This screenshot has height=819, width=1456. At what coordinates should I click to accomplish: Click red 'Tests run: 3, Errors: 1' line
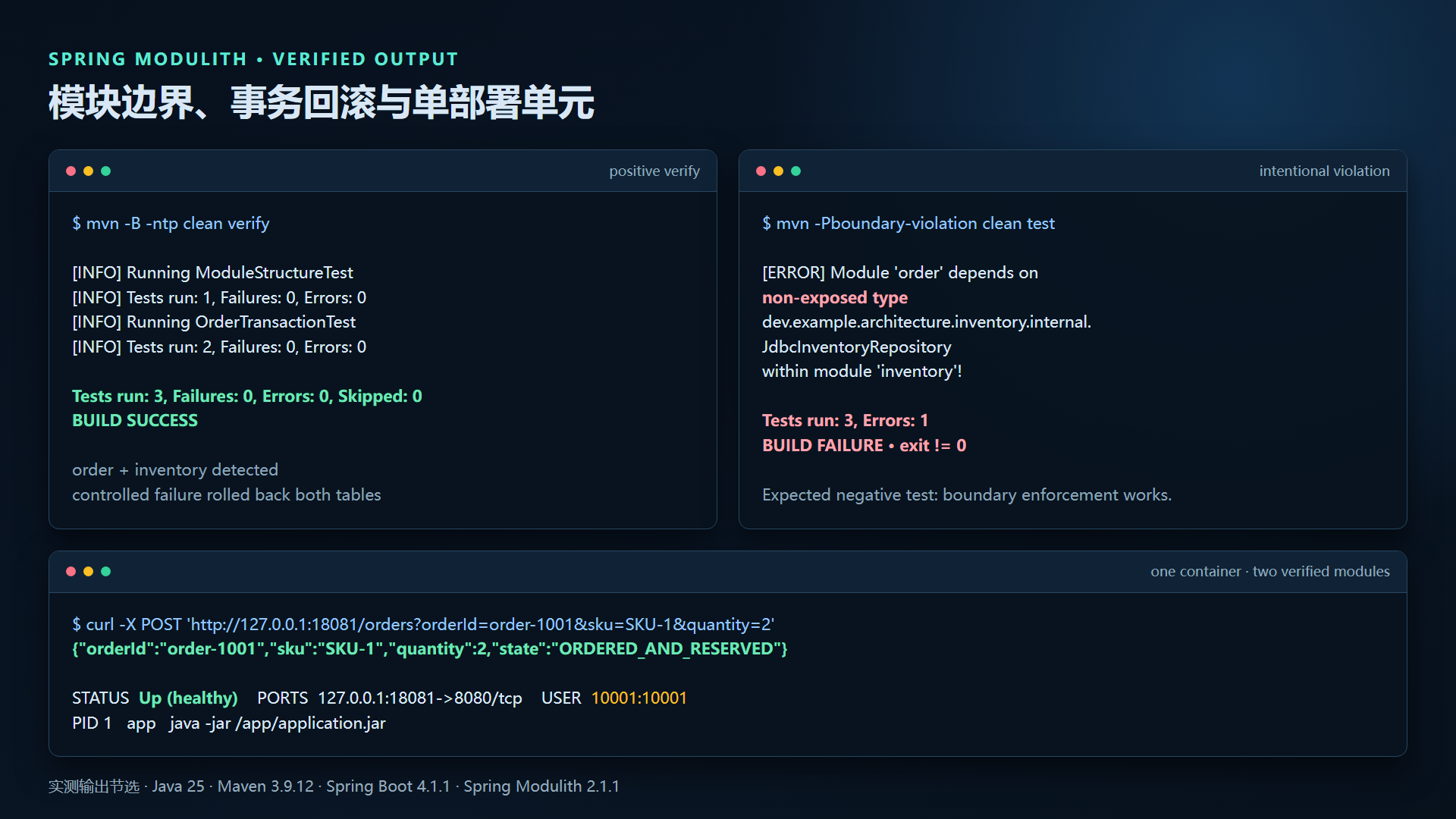point(845,421)
